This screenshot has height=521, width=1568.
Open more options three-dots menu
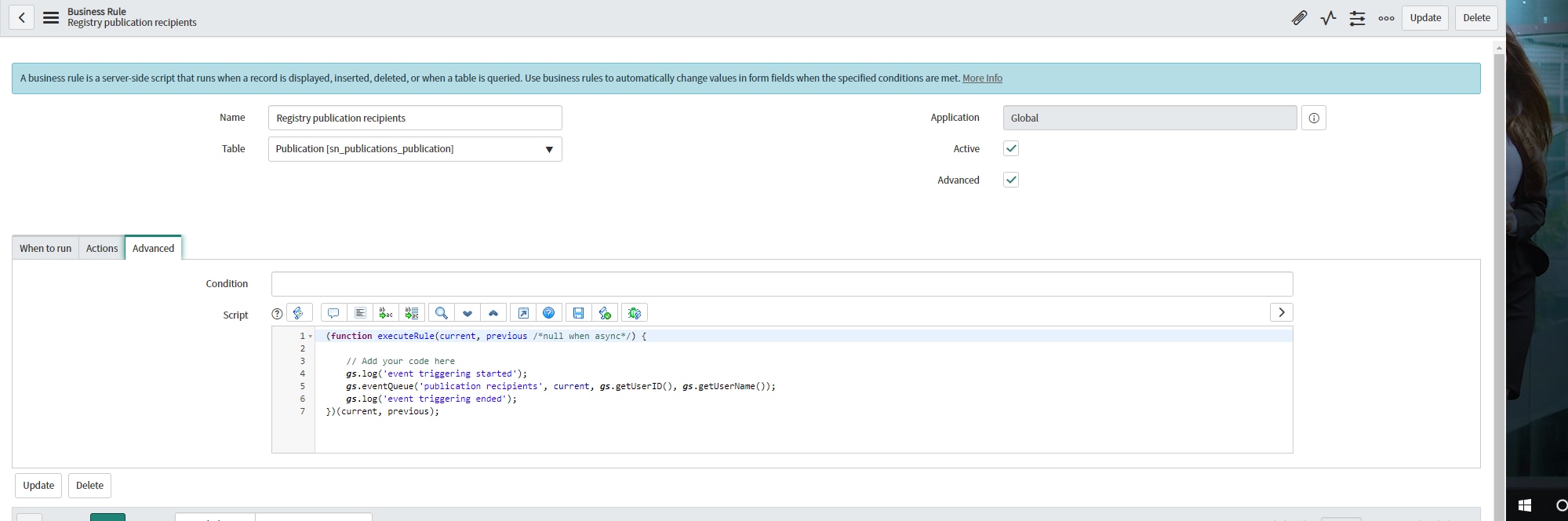pos(1386,18)
